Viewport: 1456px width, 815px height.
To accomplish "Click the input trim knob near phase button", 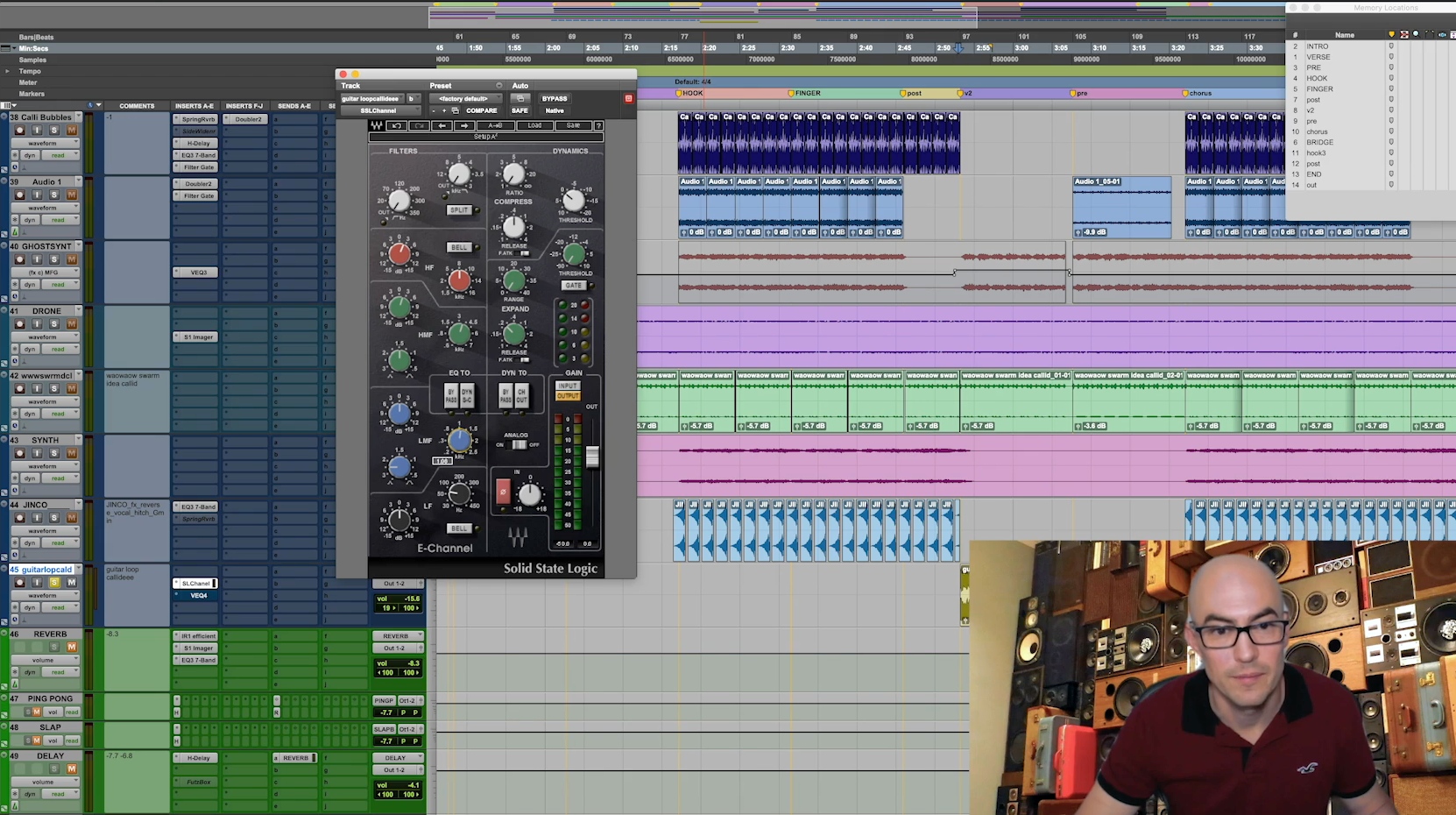I will (x=530, y=494).
